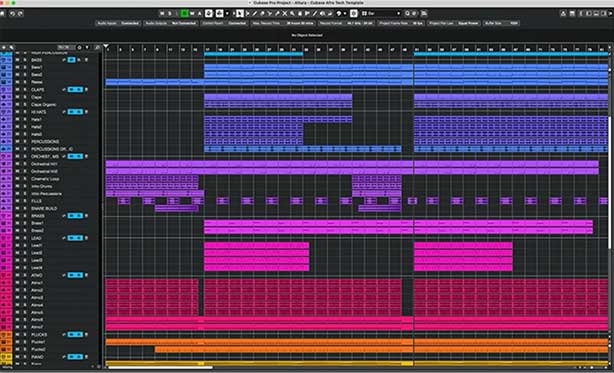The width and height of the screenshot is (614, 373).
Task: Toggle Write automation (W) for all tracks
Action: [192, 13]
